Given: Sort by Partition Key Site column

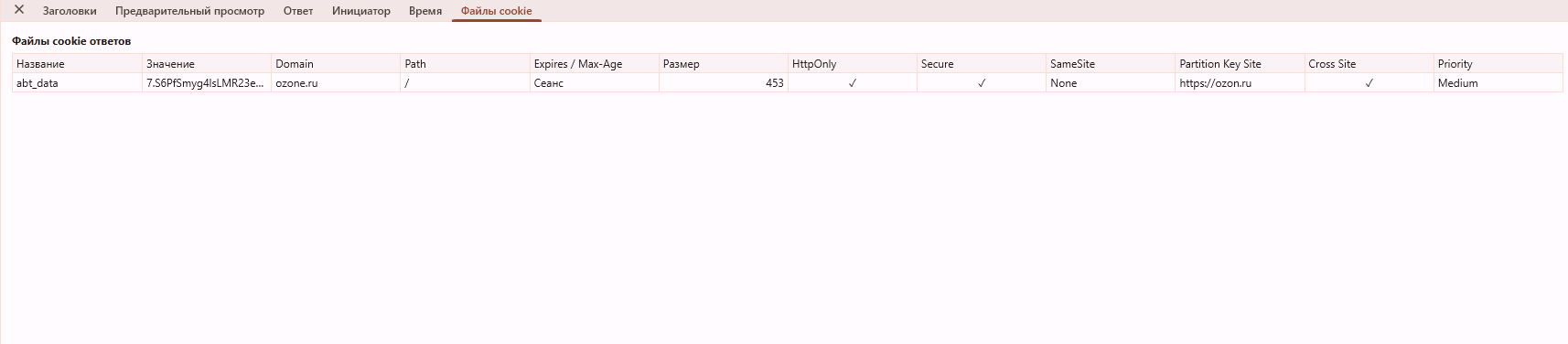Looking at the screenshot, I should 1240,64.
